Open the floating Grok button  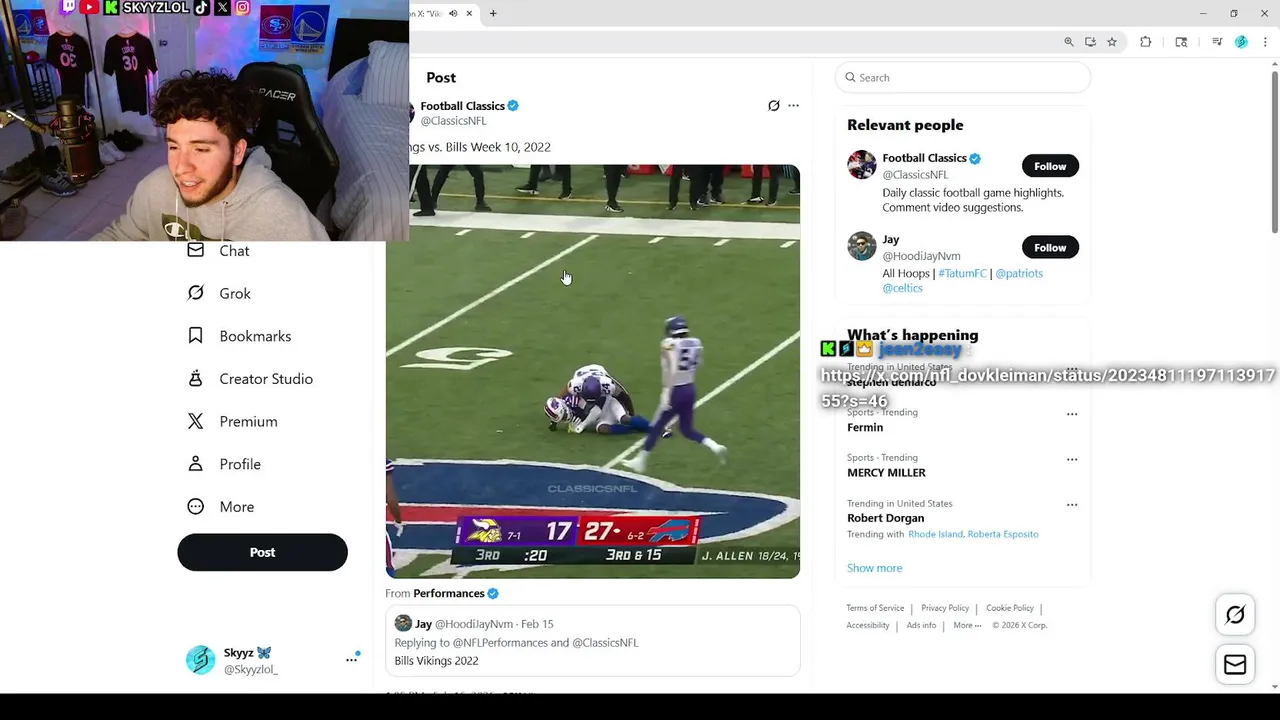[x=1235, y=615]
